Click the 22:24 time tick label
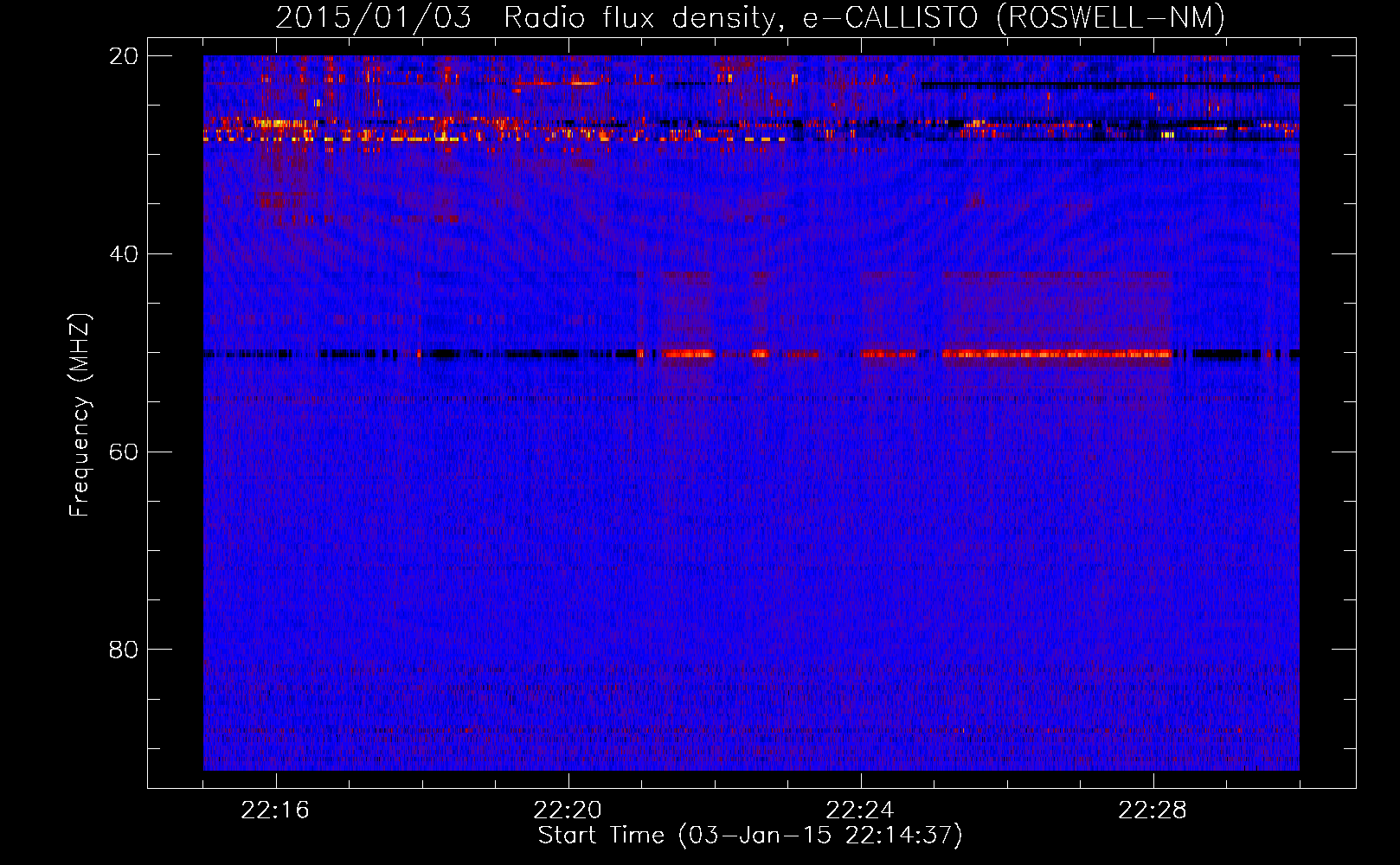The image size is (1400, 865). click(860, 811)
